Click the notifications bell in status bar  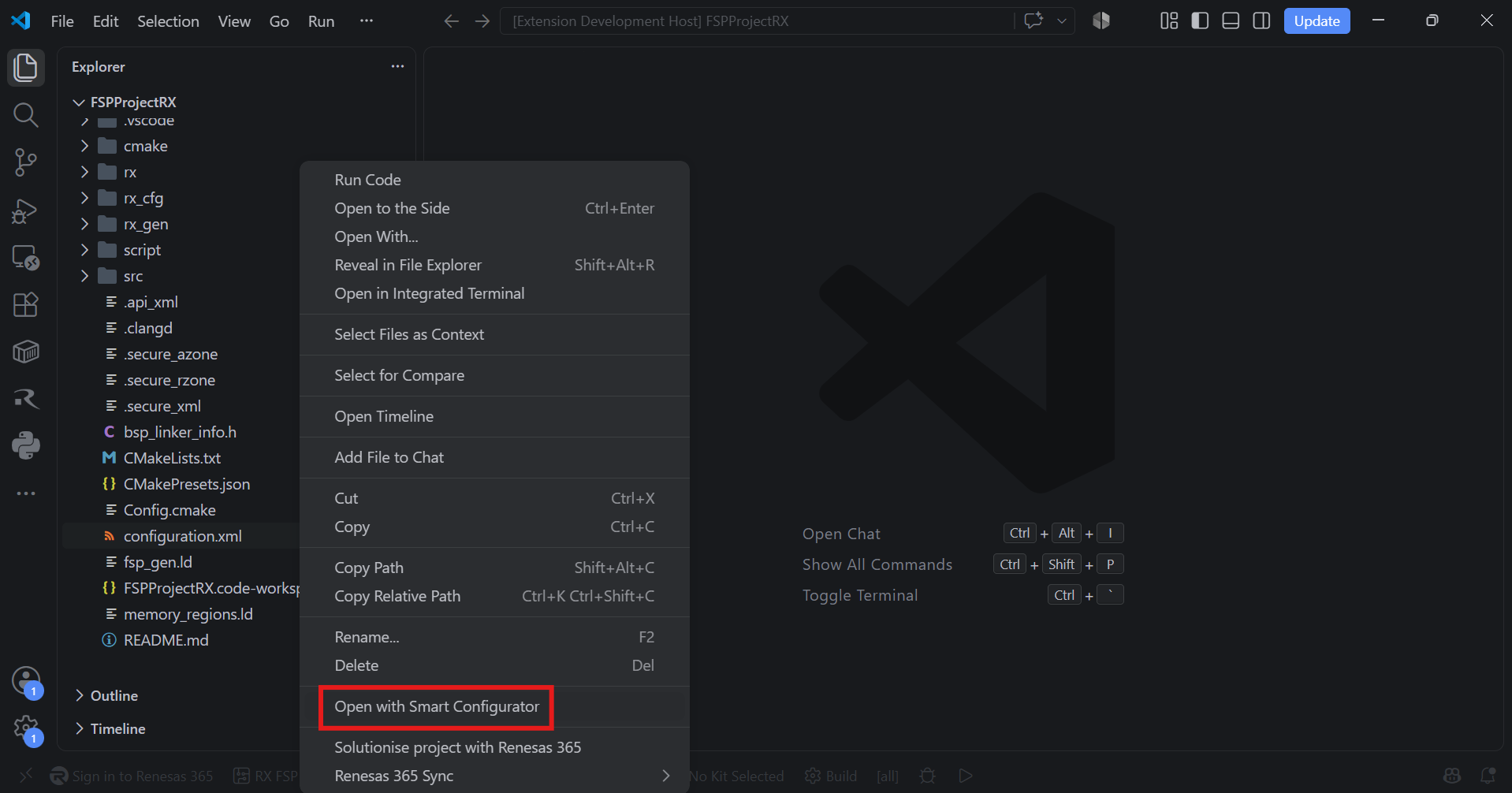[x=1488, y=776]
